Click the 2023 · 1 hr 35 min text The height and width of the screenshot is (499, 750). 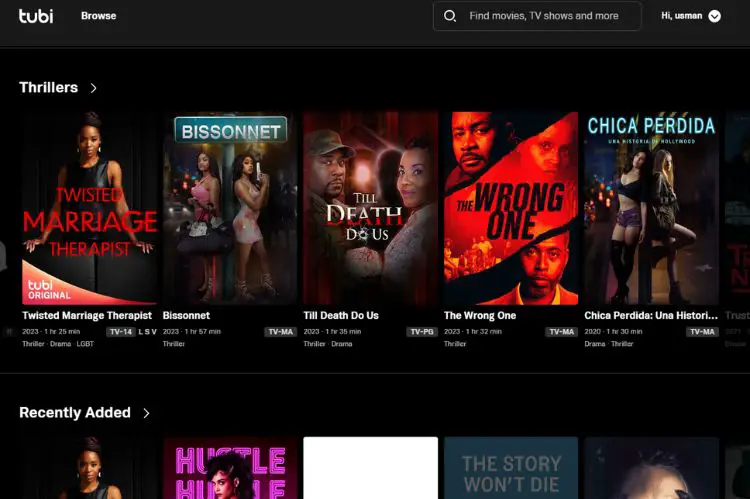click(x=332, y=332)
